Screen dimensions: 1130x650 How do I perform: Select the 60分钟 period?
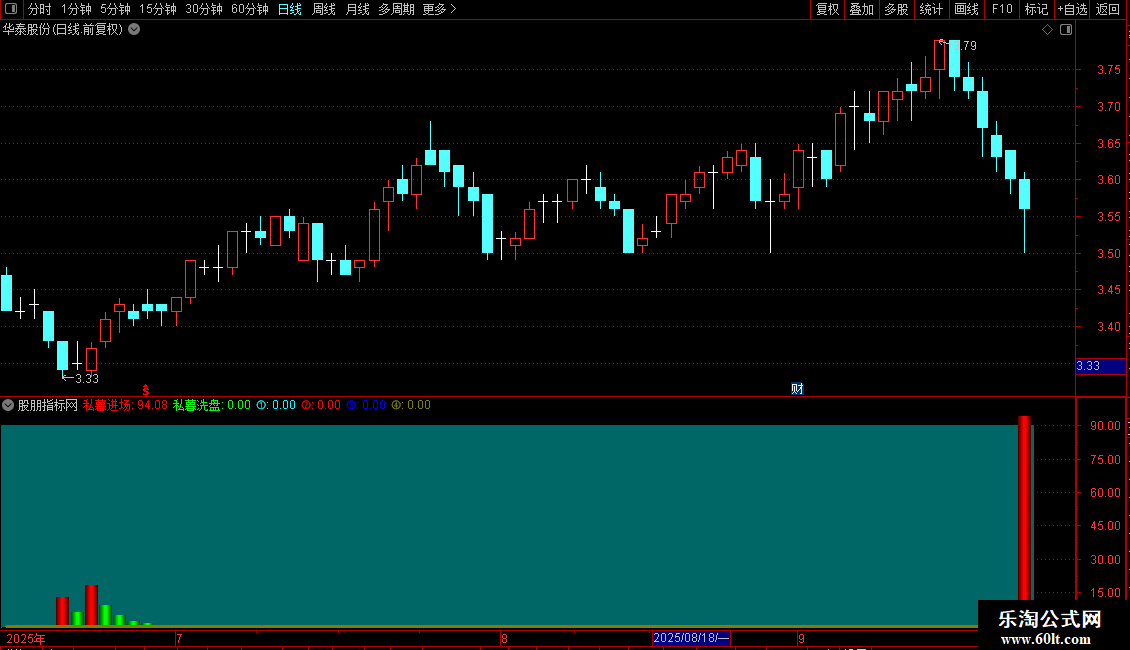[250, 9]
